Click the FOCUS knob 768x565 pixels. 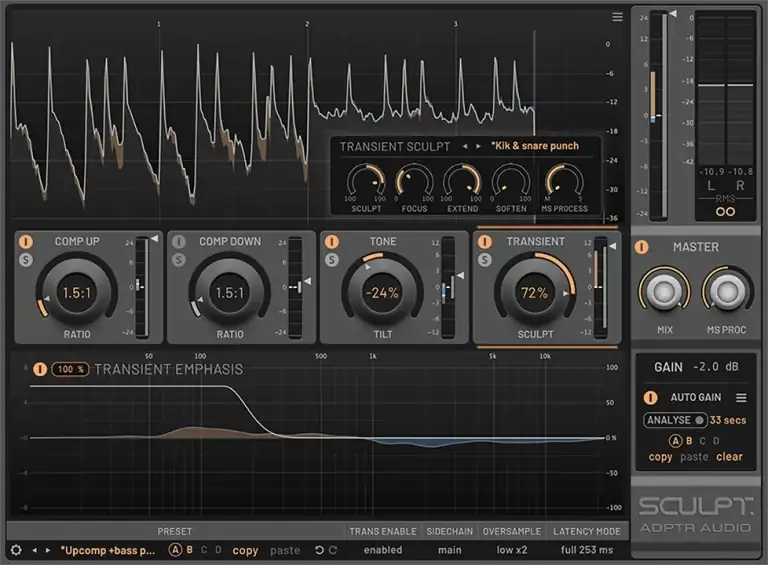coord(414,182)
